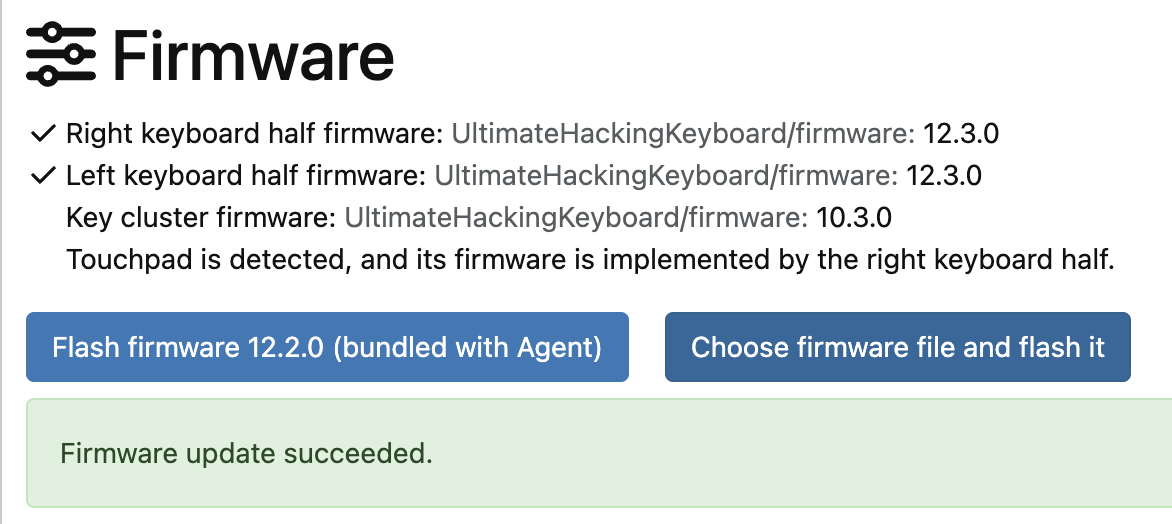Open the left half's UltimateHackingKeyboard/firmware link
The width and height of the screenshot is (1172, 524).
point(665,177)
